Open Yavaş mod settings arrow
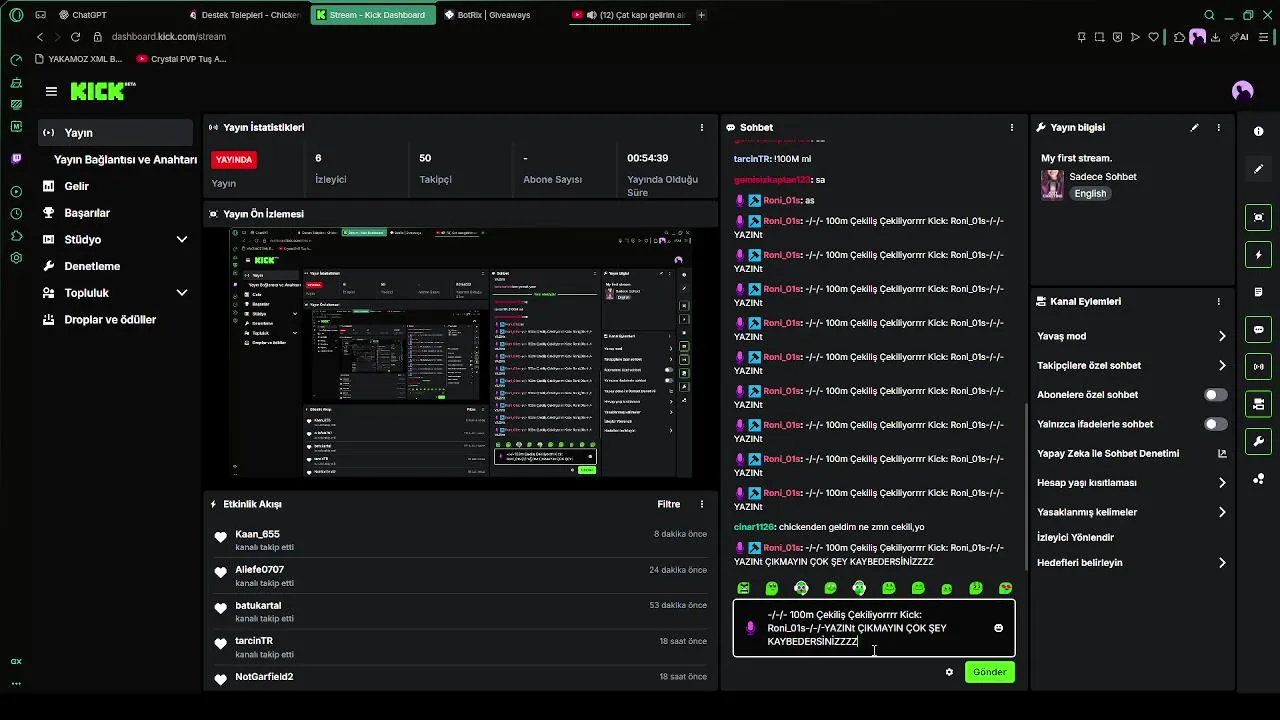This screenshot has width=1280, height=720. (x=1222, y=336)
